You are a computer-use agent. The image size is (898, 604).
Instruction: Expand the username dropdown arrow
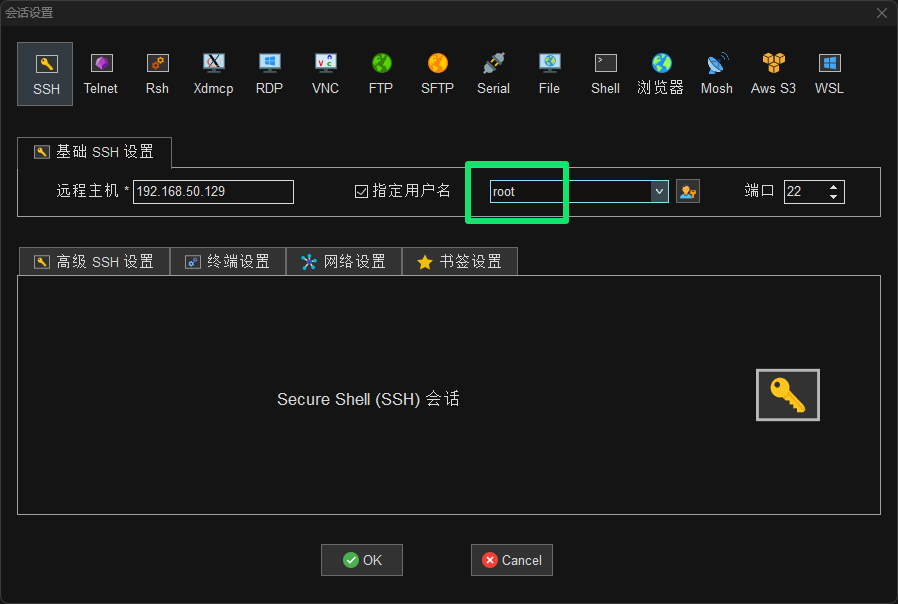click(659, 191)
